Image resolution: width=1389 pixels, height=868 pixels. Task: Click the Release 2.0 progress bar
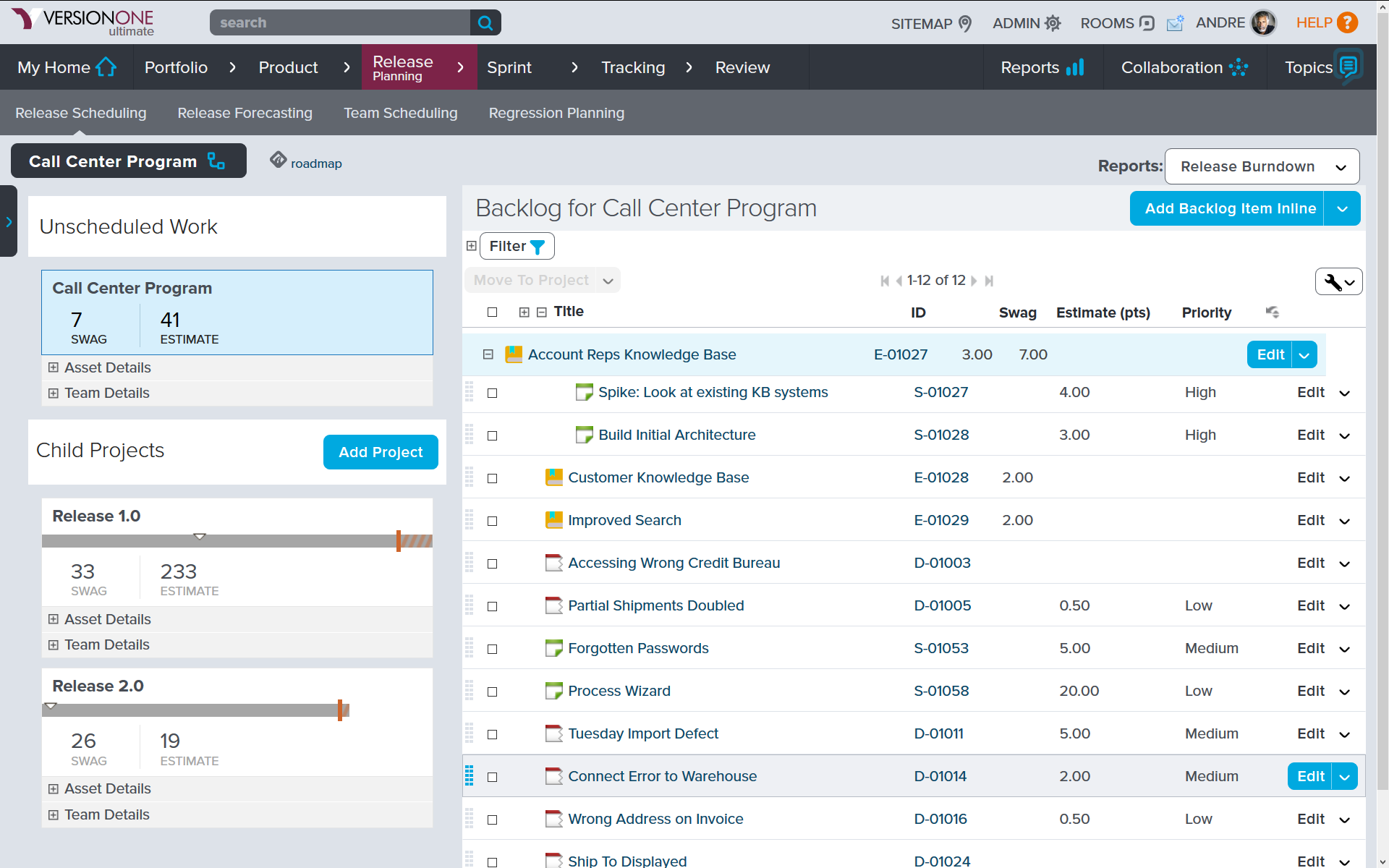pos(195,710)
